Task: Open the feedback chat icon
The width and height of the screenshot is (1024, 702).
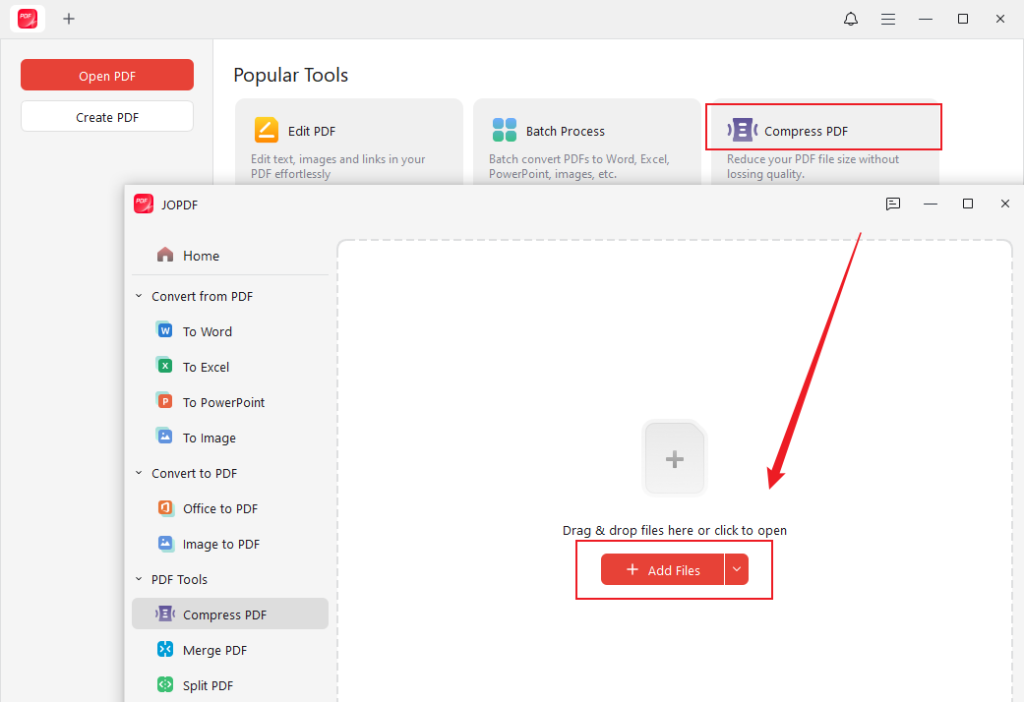Action: point(893,203)
